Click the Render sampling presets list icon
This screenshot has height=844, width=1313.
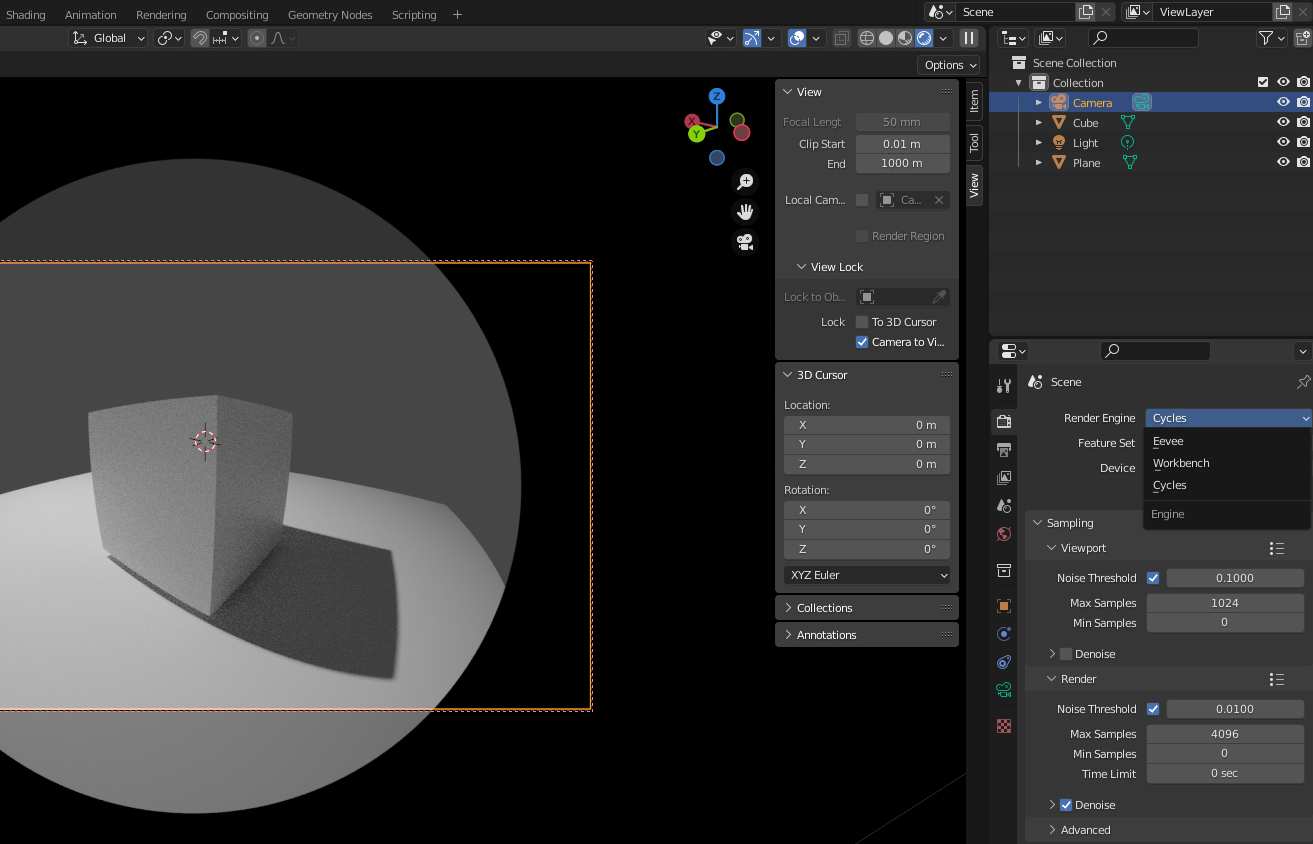pyautogui.click(x=1276, y=679)
